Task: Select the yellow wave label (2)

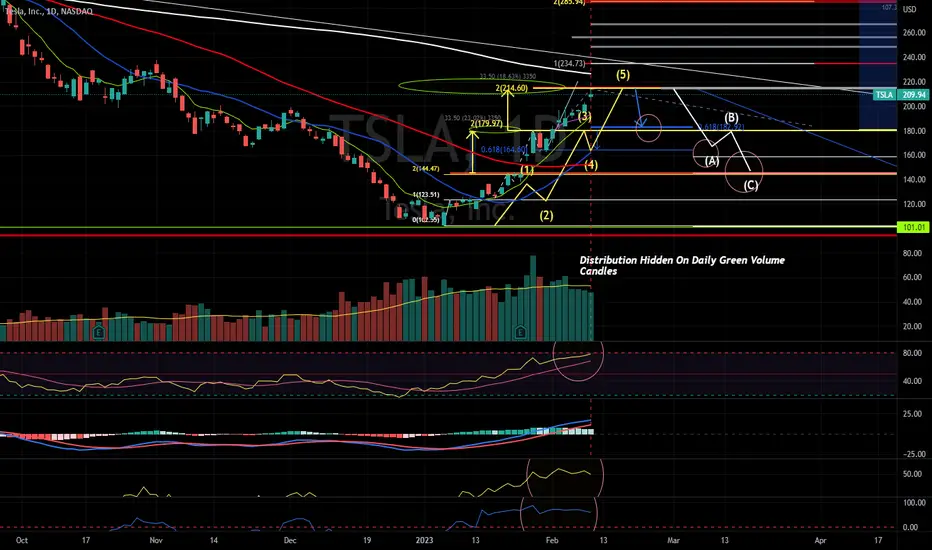Action: 546,215
